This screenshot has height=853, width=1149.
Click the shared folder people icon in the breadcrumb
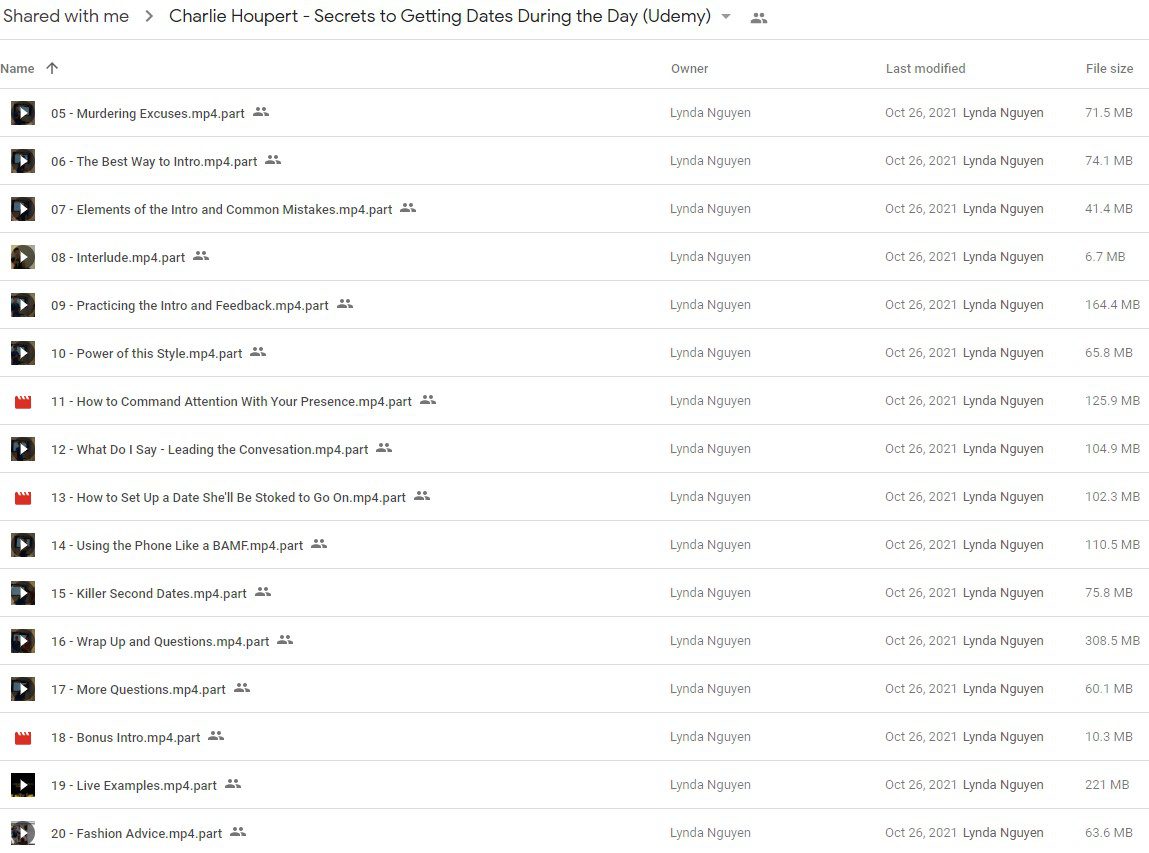759,18
